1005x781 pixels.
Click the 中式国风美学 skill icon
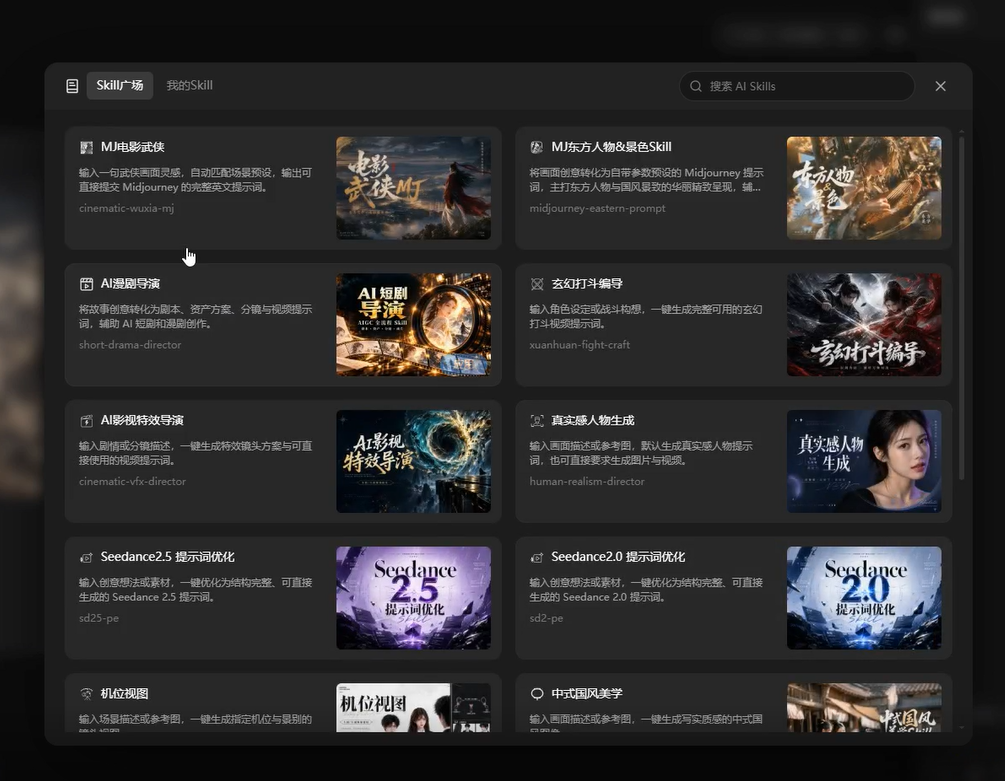(x=536, y=694)
